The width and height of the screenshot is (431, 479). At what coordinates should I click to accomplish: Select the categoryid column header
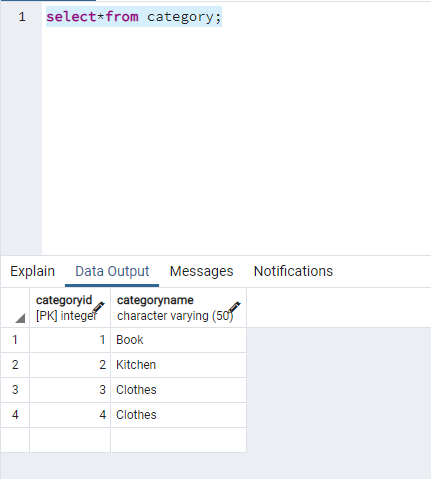70,308
